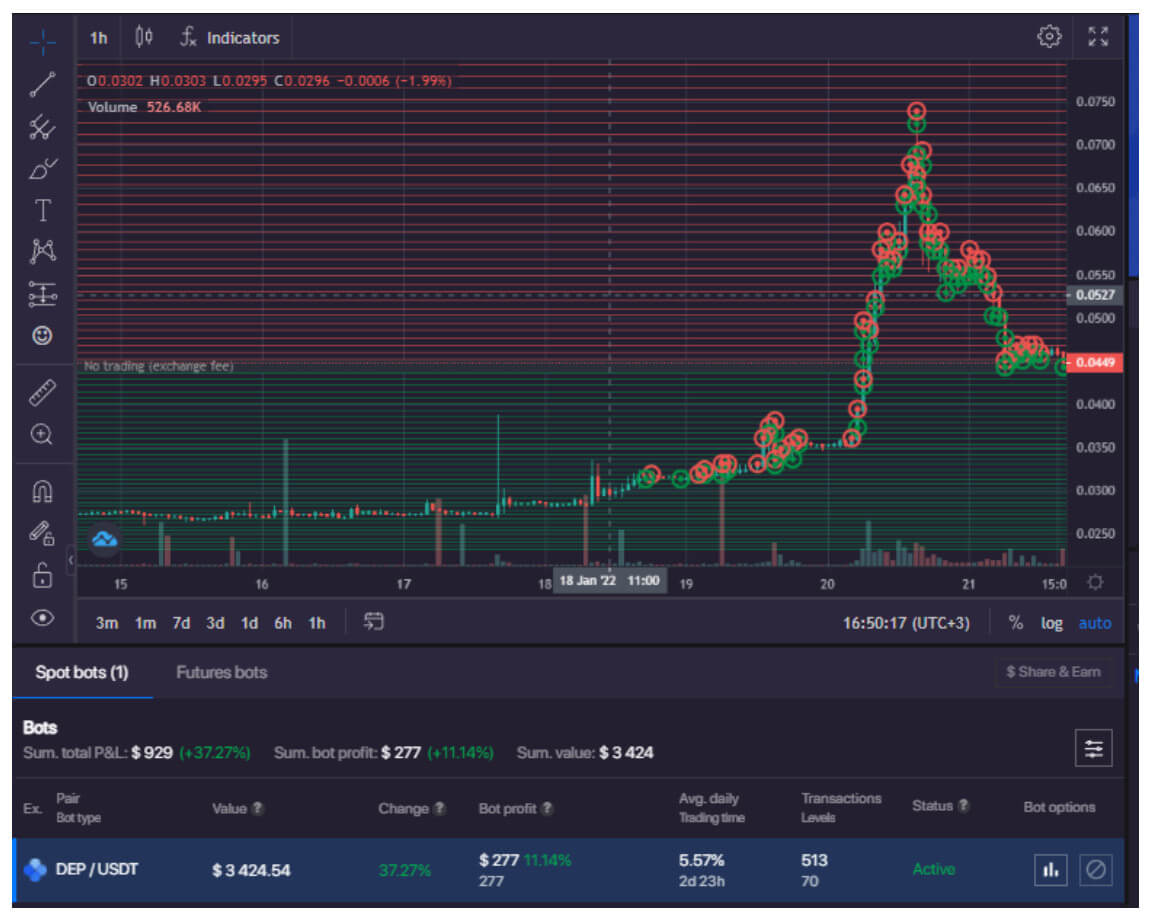Toggle auto price scale
This screenshot has height=924, width=1152.
click(x=1095, y=623)
